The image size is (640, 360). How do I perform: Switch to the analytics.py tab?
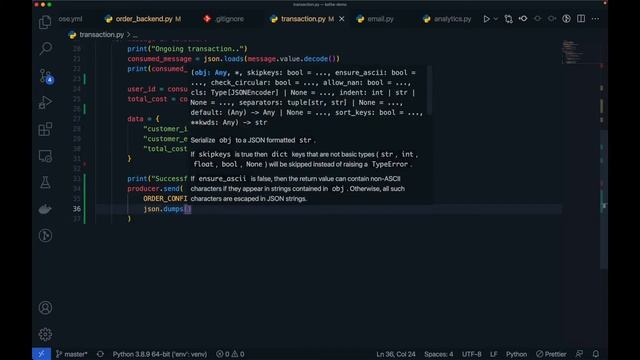[448, 19]
